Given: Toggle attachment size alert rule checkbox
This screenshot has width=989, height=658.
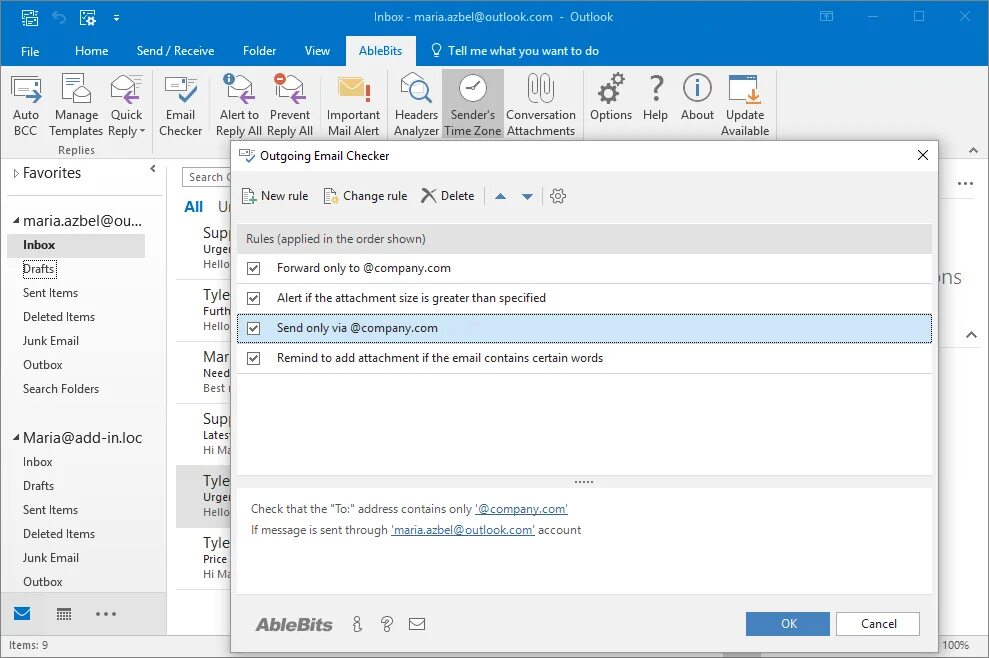Looking at the screenshot, I should [254, 298].
